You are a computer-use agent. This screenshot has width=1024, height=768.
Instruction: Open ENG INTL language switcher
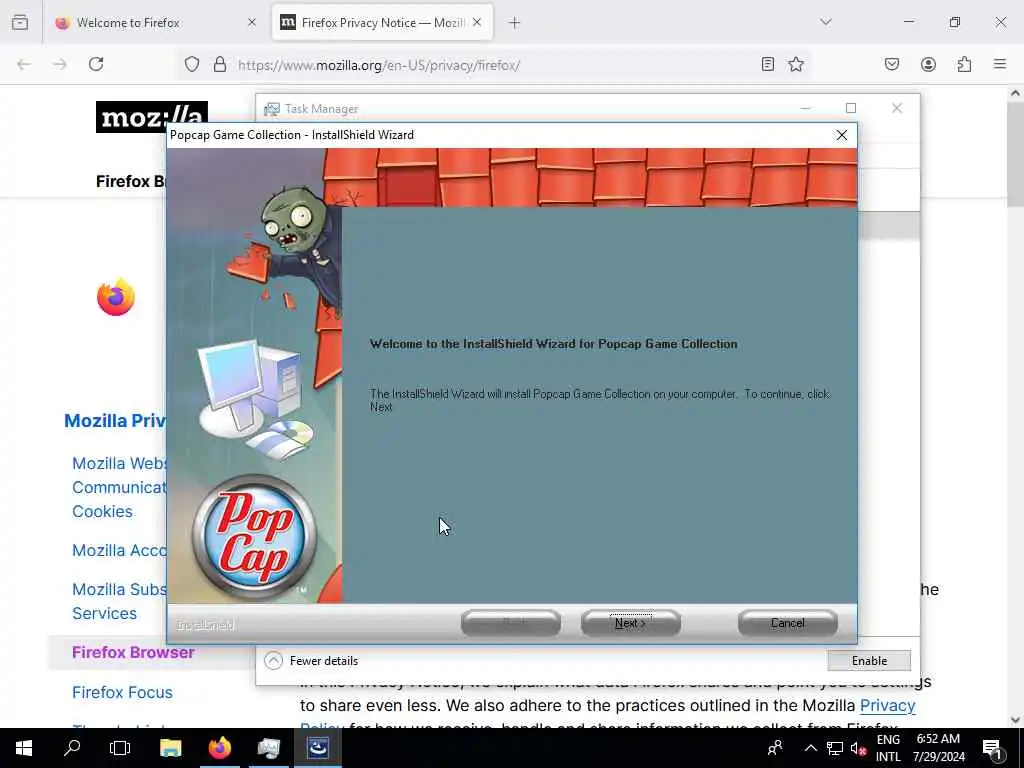888,748
